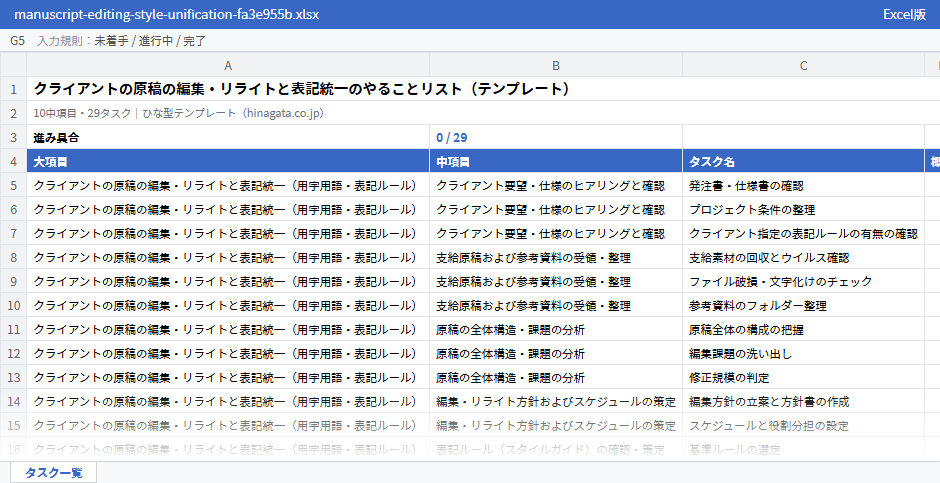
Task: Click row 8 cell 支給原稿および参考資料の受領・整理
Action: (x=556, y=257)
